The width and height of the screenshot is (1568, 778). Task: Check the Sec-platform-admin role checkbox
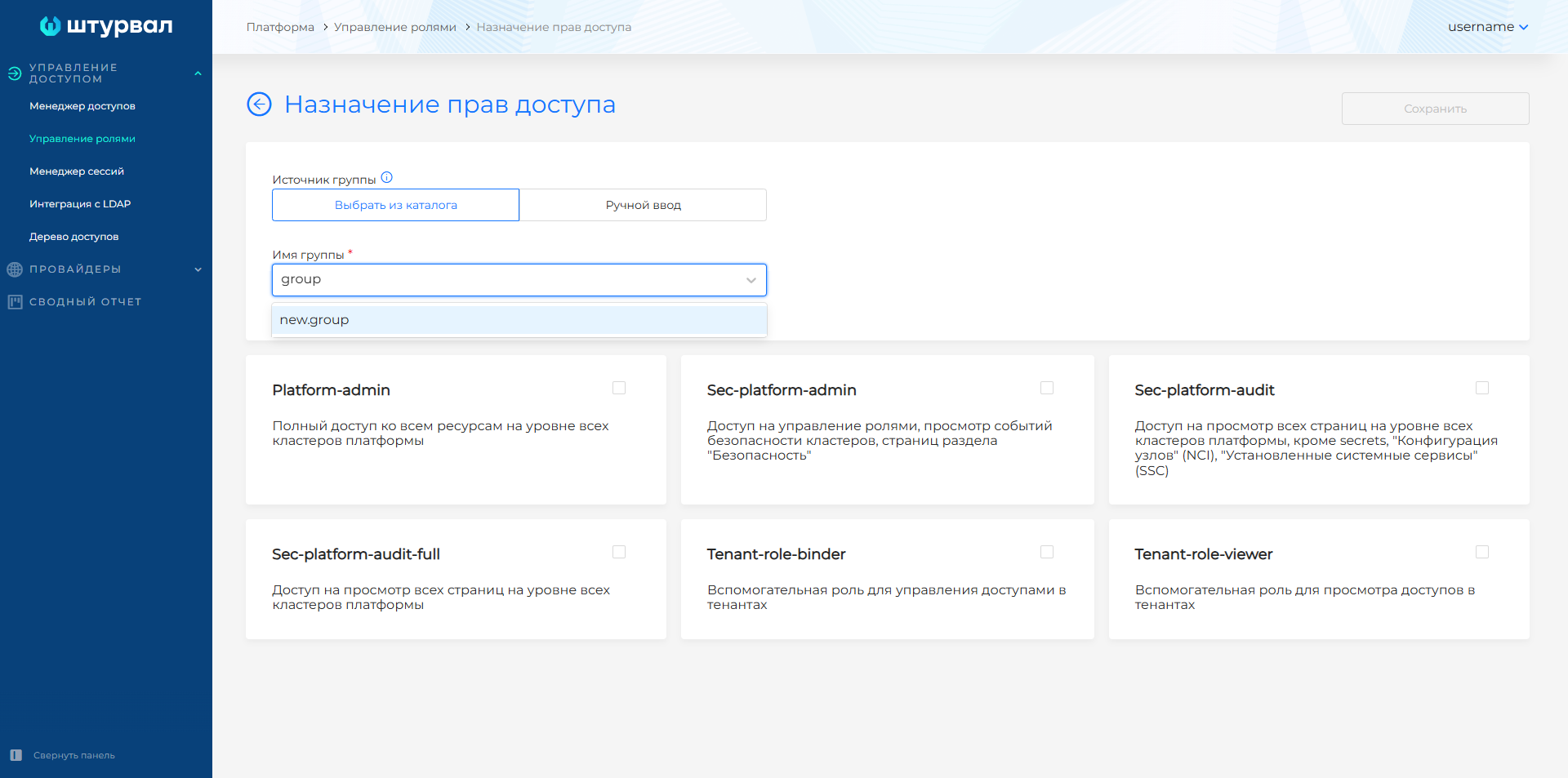click(1047, 388)
